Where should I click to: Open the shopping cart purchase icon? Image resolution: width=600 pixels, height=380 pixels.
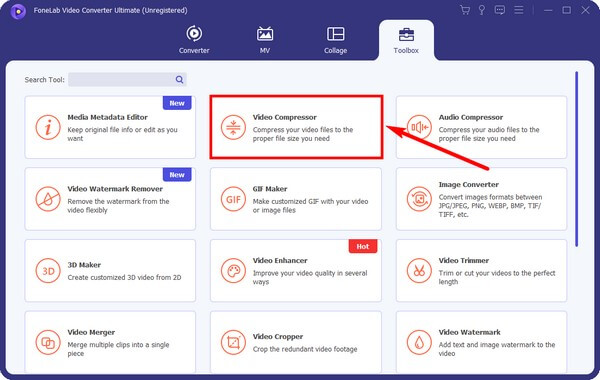point(465,10)
